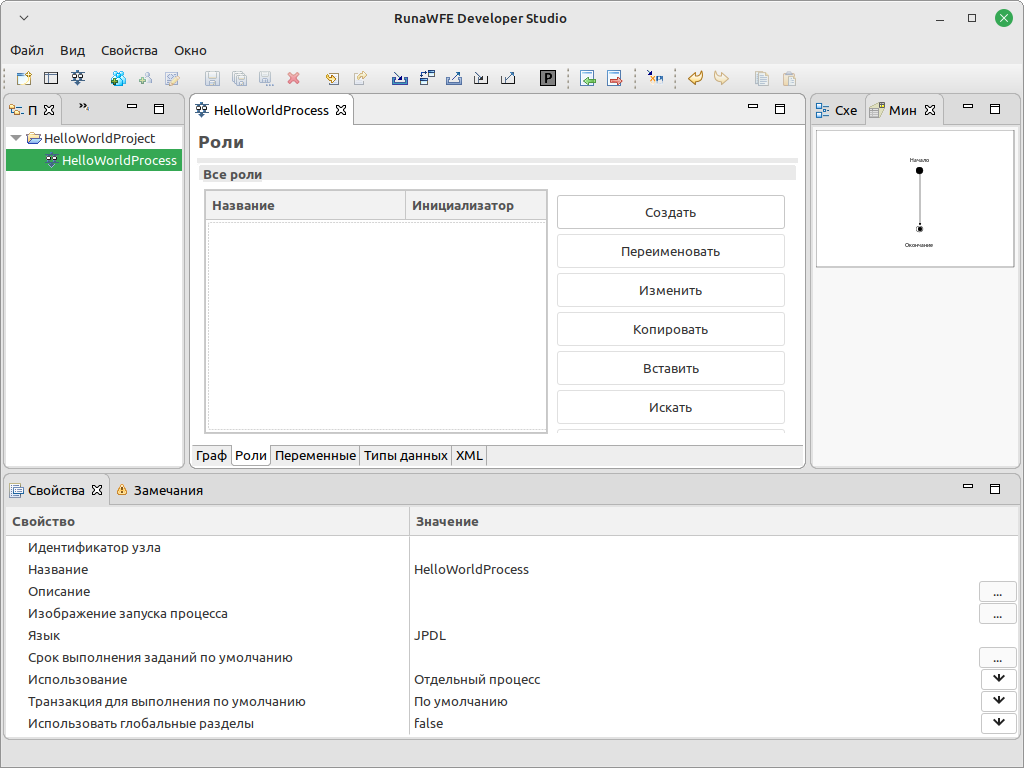The image size is (1024, 768).
Task: Click the new project toolbar icon
Action: [x=24, y=78]
